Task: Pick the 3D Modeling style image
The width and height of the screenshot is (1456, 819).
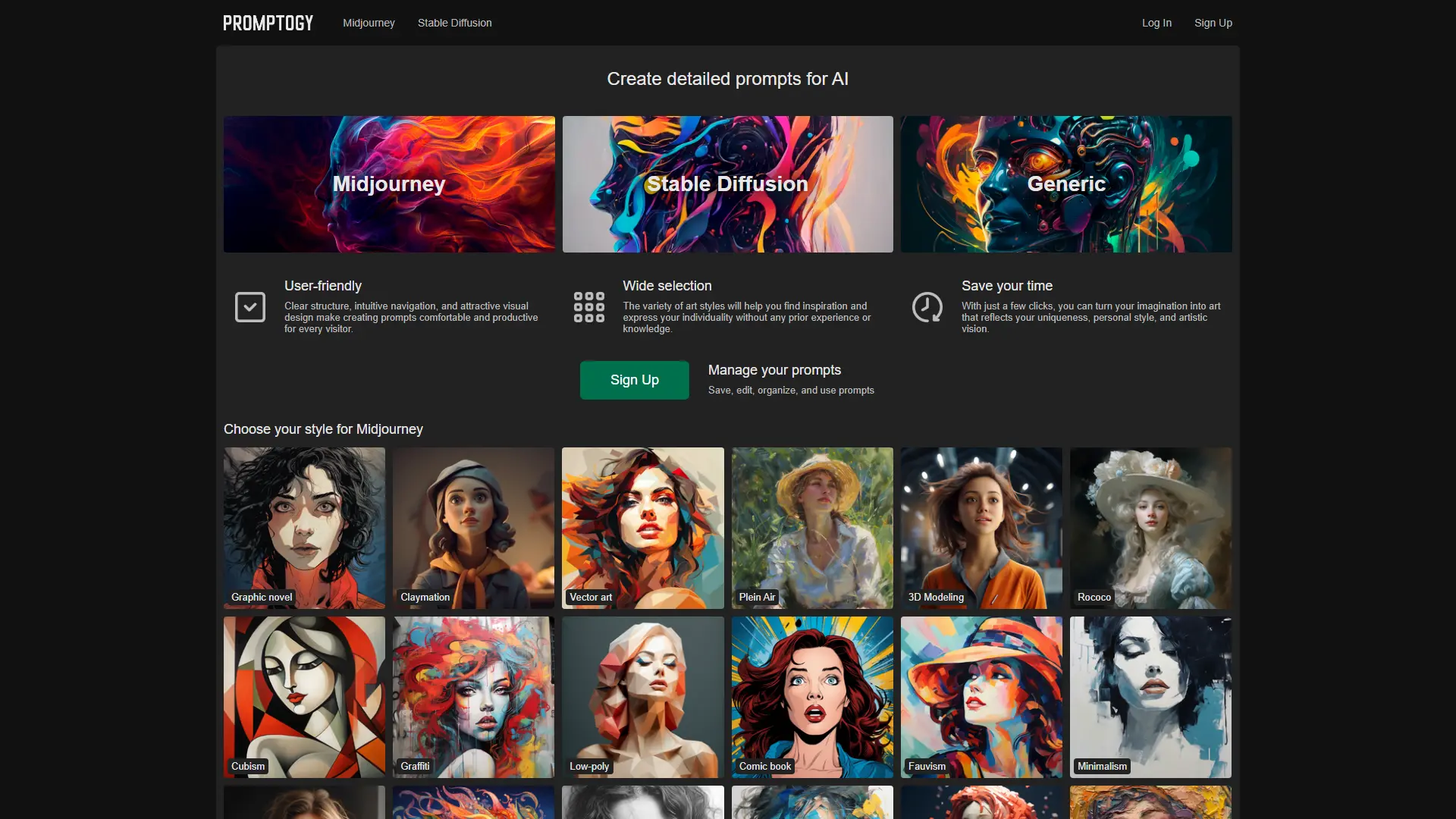Action: pos(981,528)
